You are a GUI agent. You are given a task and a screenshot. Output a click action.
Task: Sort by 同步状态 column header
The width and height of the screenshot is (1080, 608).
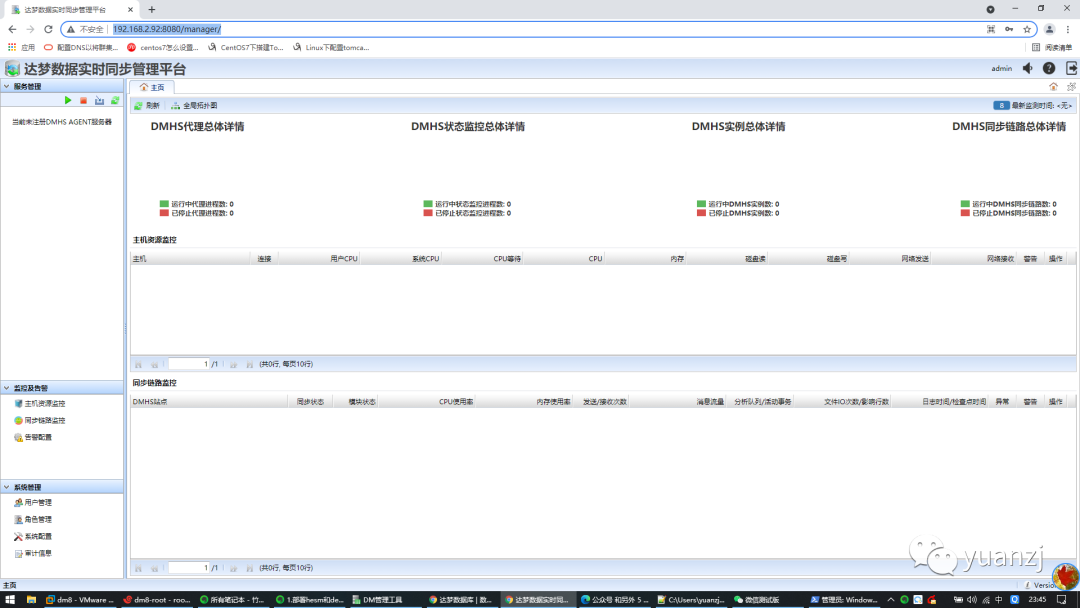coord(310,402)
